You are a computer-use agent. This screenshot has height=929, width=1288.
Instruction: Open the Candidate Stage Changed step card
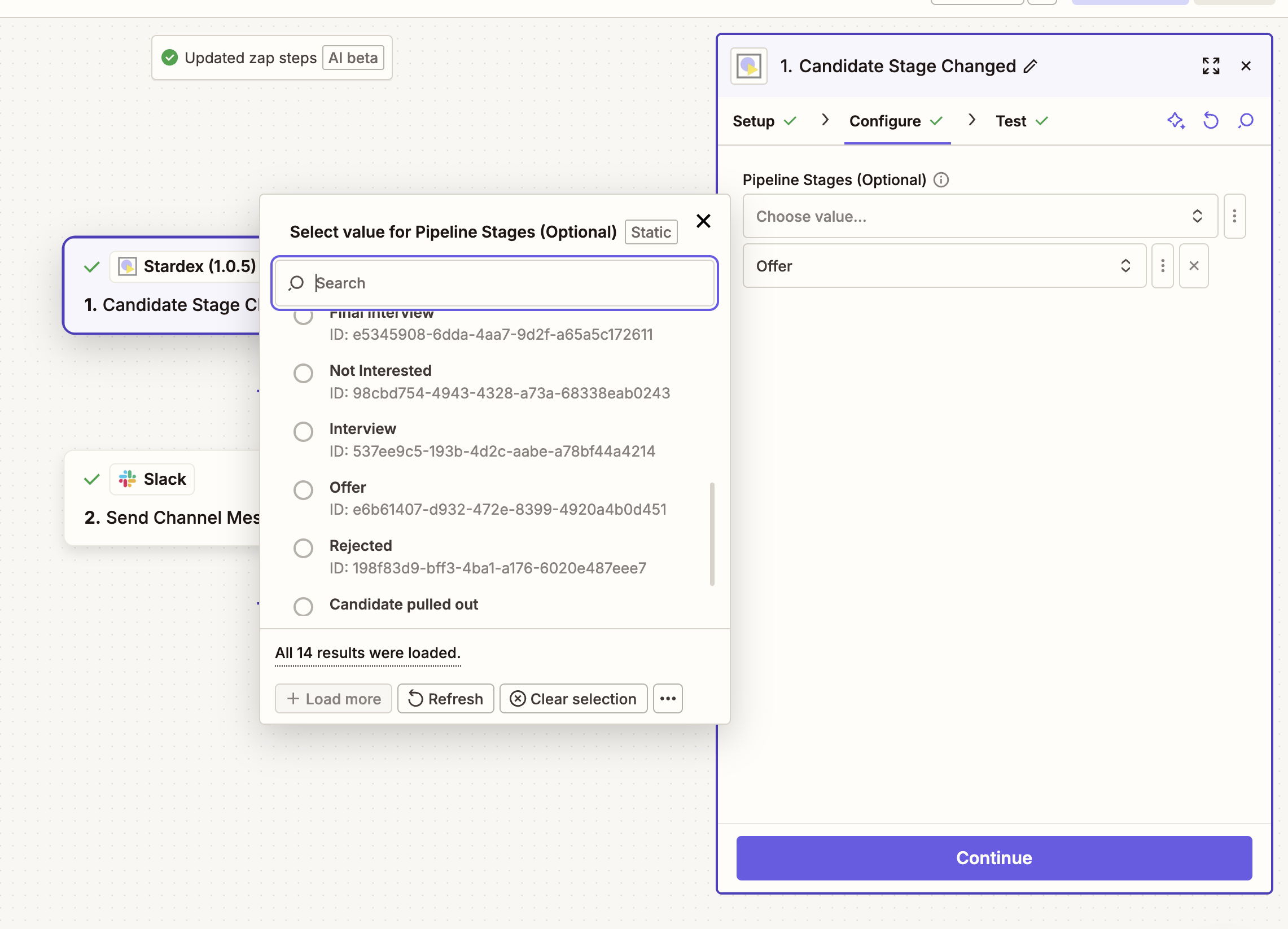[x=162, y=285]
